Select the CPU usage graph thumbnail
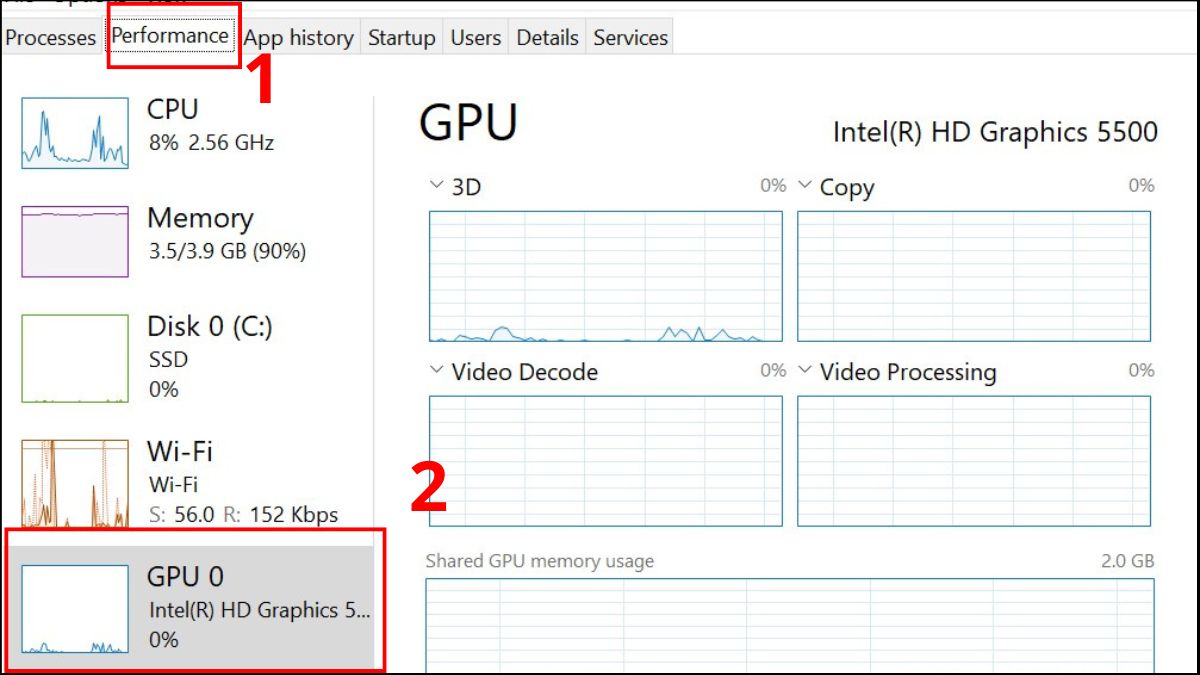Viewport: 1200px width, 675px height. click(x=75, y=132)
